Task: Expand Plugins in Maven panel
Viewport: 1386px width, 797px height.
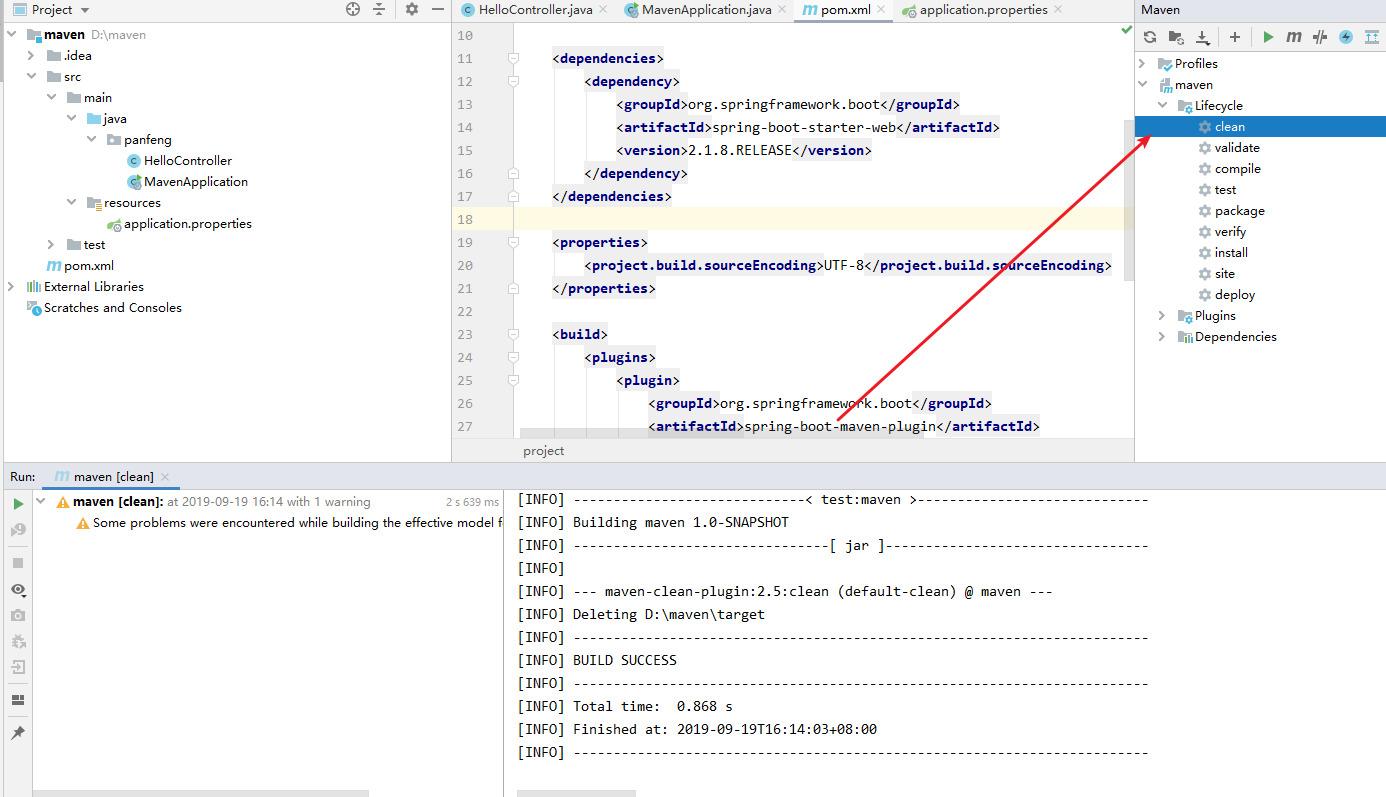Action: (x=1162, y=316)
